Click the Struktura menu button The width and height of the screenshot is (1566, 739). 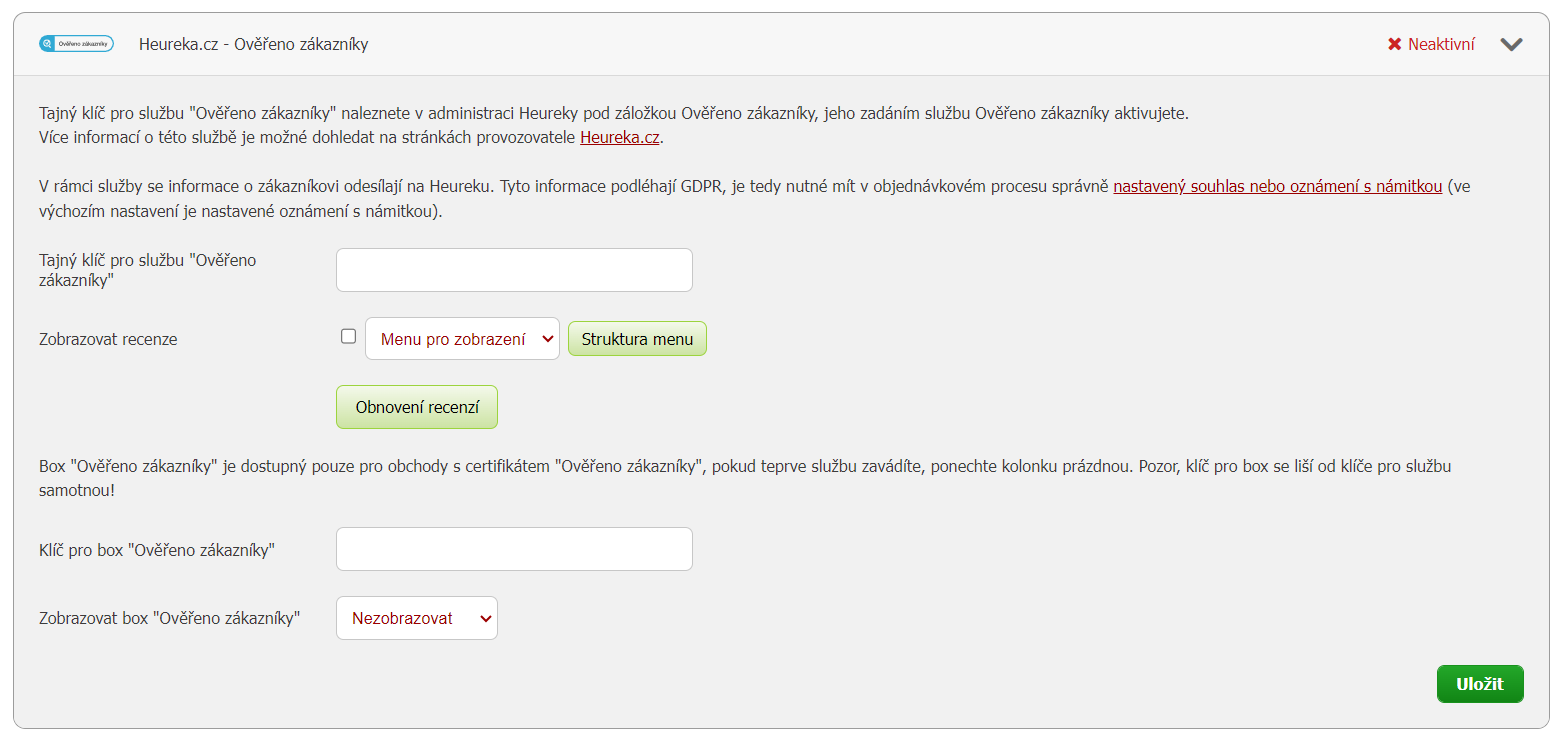637,339
